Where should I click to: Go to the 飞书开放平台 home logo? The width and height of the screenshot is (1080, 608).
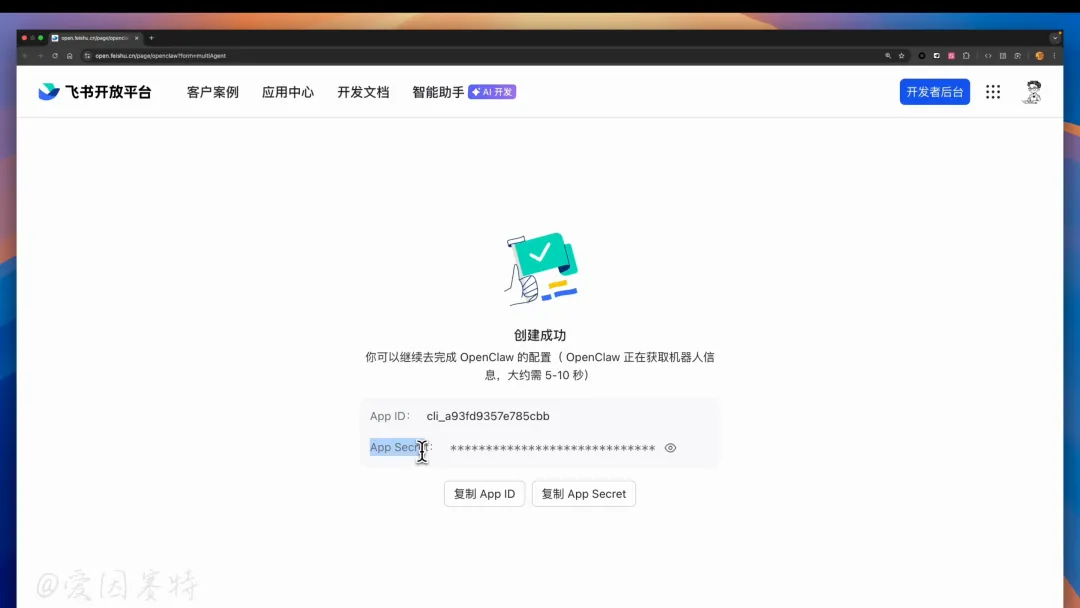(94, 92)
